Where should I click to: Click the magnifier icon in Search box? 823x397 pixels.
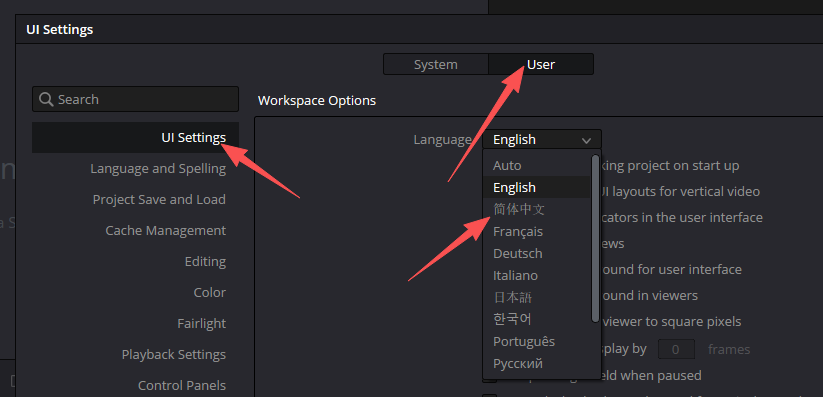pyautogui.click(x=46, y=99)
